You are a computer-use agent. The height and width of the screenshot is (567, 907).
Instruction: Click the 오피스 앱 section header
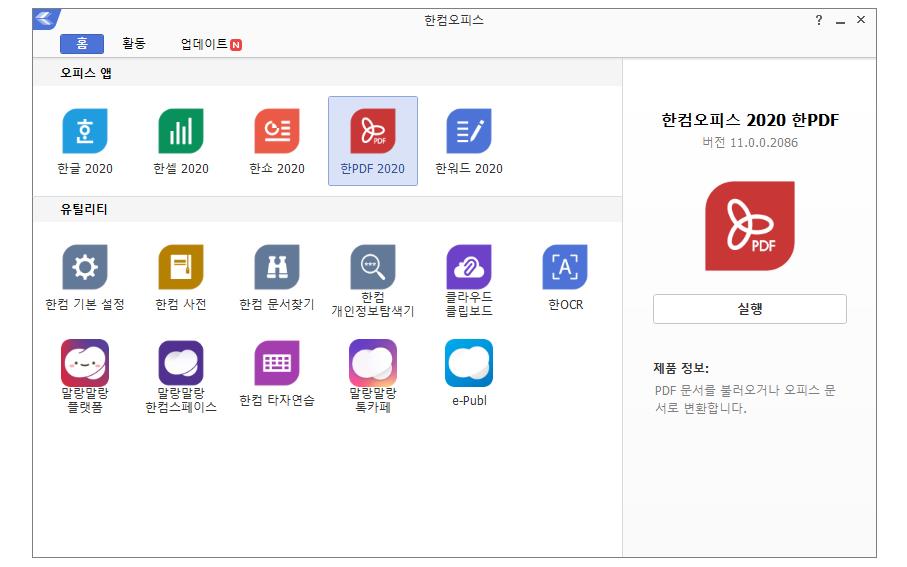pyautogui.click(x=86, y=73)
